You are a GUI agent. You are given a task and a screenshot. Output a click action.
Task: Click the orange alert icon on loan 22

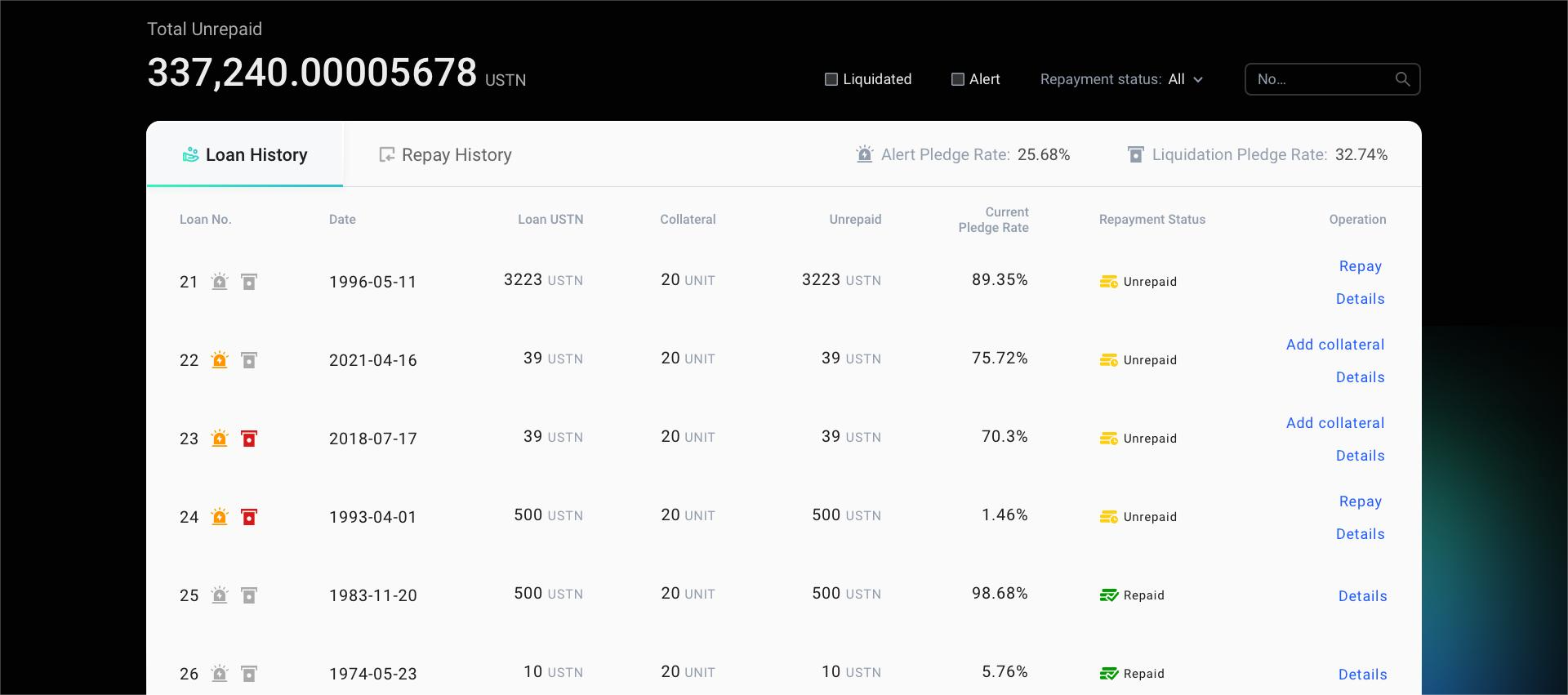tap(220, 360)
